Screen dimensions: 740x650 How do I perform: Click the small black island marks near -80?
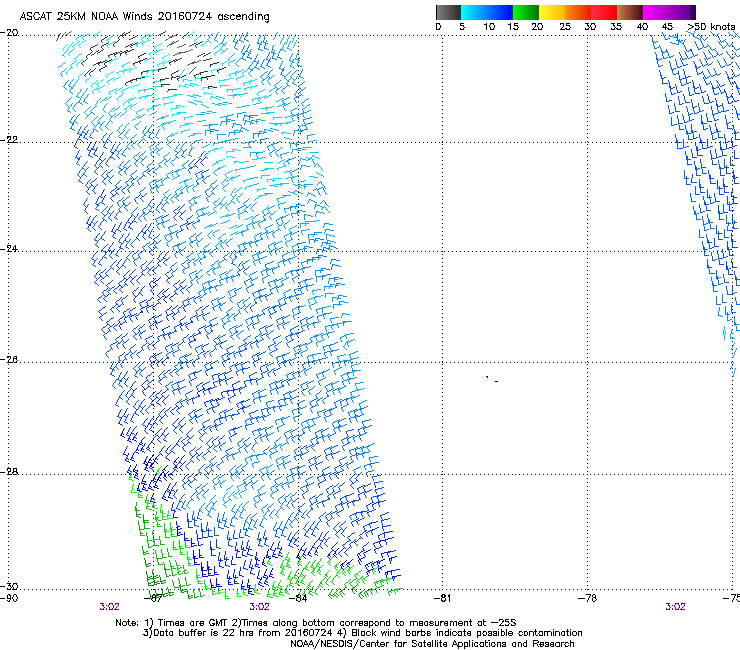click(x=492, y=379)
